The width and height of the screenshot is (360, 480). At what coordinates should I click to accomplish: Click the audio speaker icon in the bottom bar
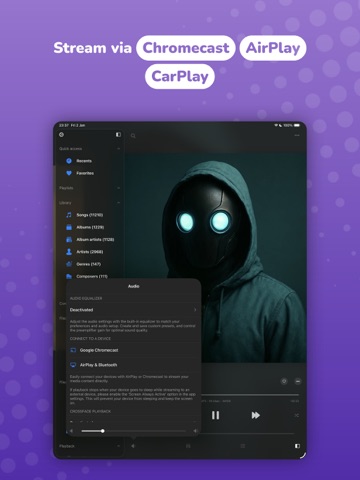(133, 446)
